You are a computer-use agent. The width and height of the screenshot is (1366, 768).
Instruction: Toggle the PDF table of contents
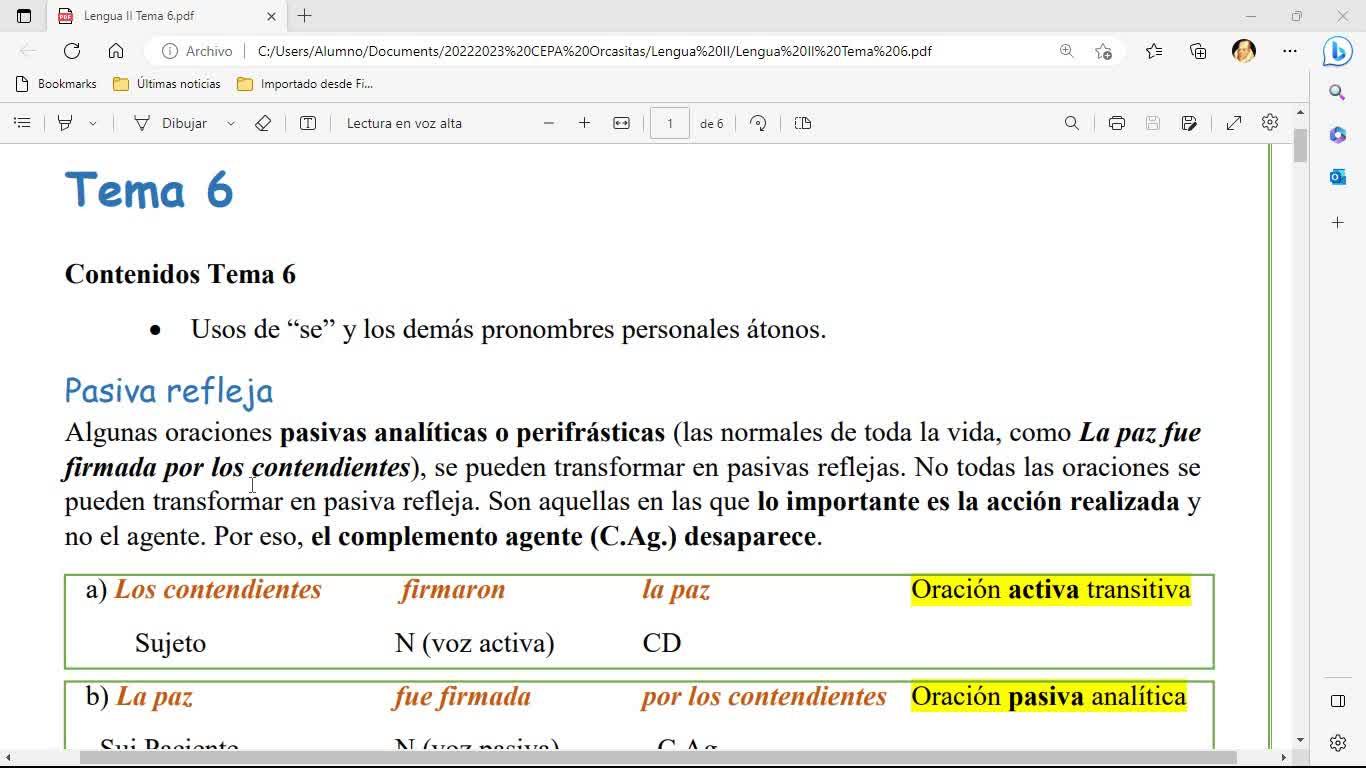coord(22,123)
